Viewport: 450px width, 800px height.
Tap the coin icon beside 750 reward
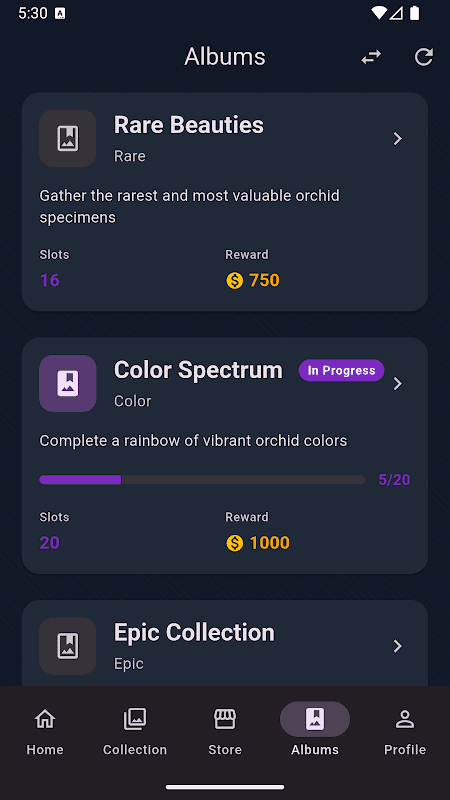click(235, 280)
